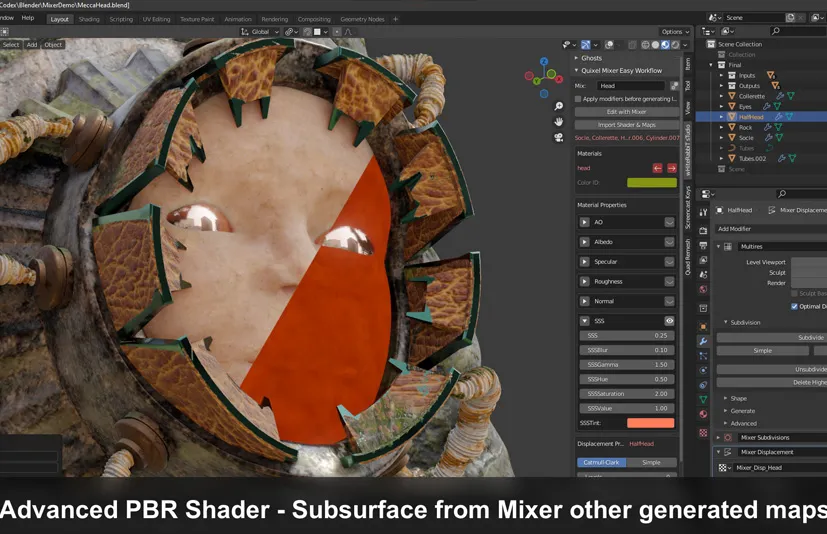
Task: Toggle viewport gizmos icon
Action: tap(585, 45)
